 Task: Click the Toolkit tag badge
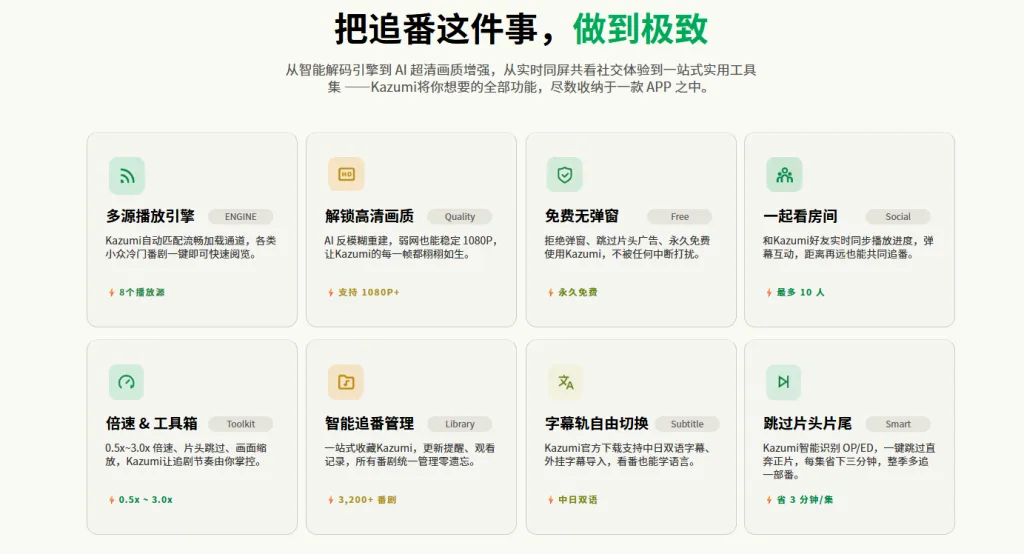click(x=240, y=424)
